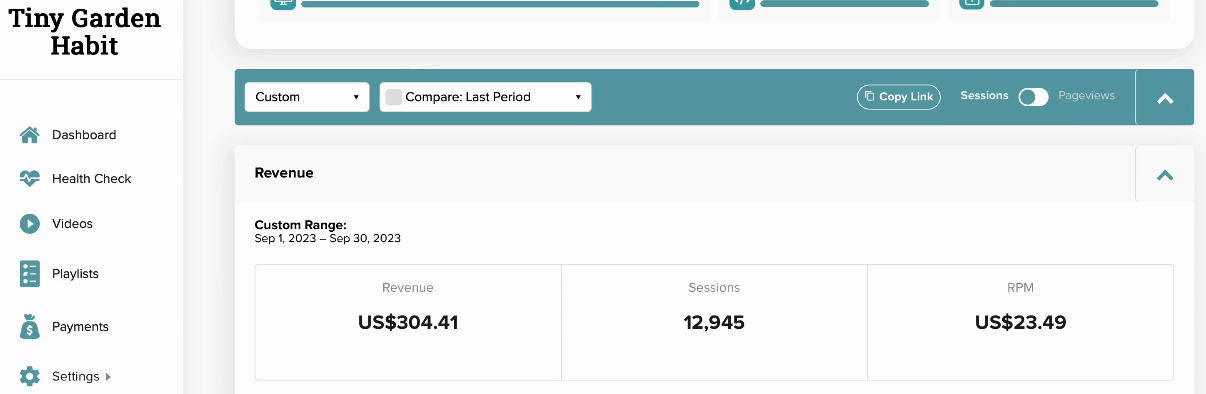Click the Videos play-circle icon

click(x=30, y=224)
